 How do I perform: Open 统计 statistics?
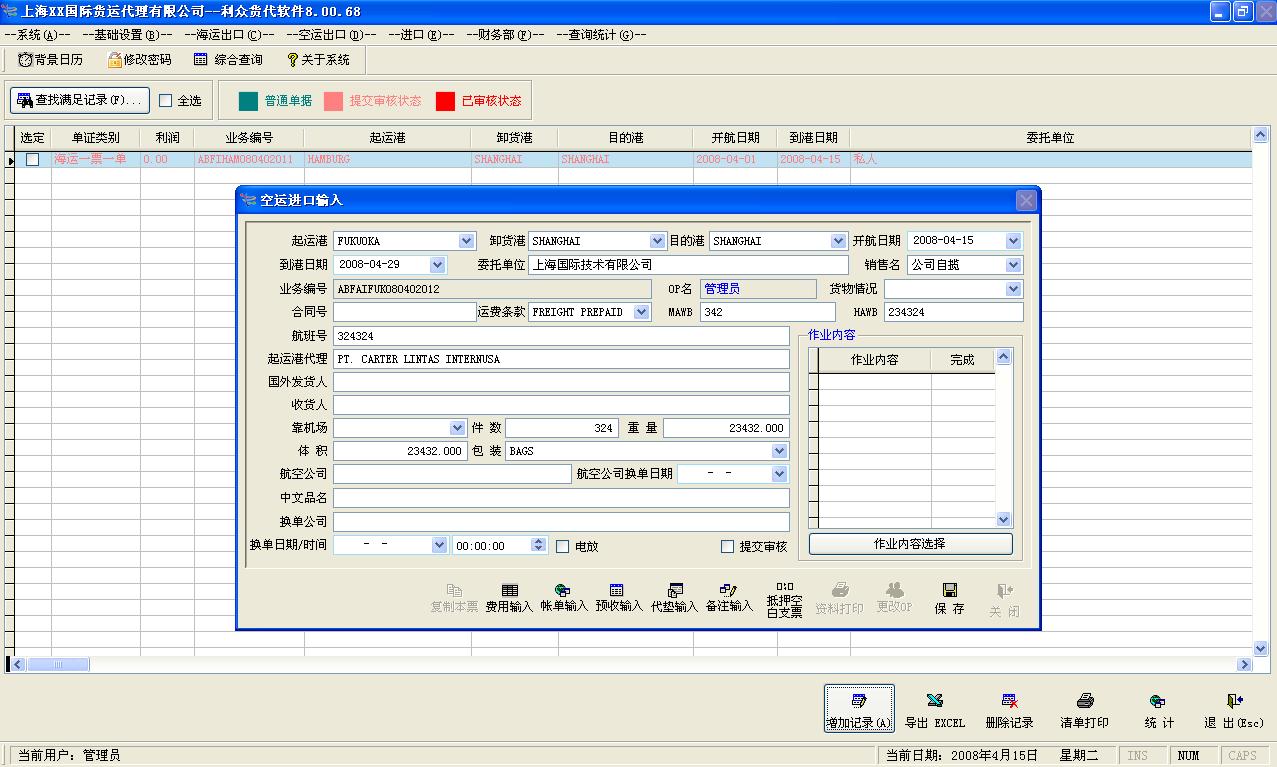pyautogui.click(x=1159, y=710)
